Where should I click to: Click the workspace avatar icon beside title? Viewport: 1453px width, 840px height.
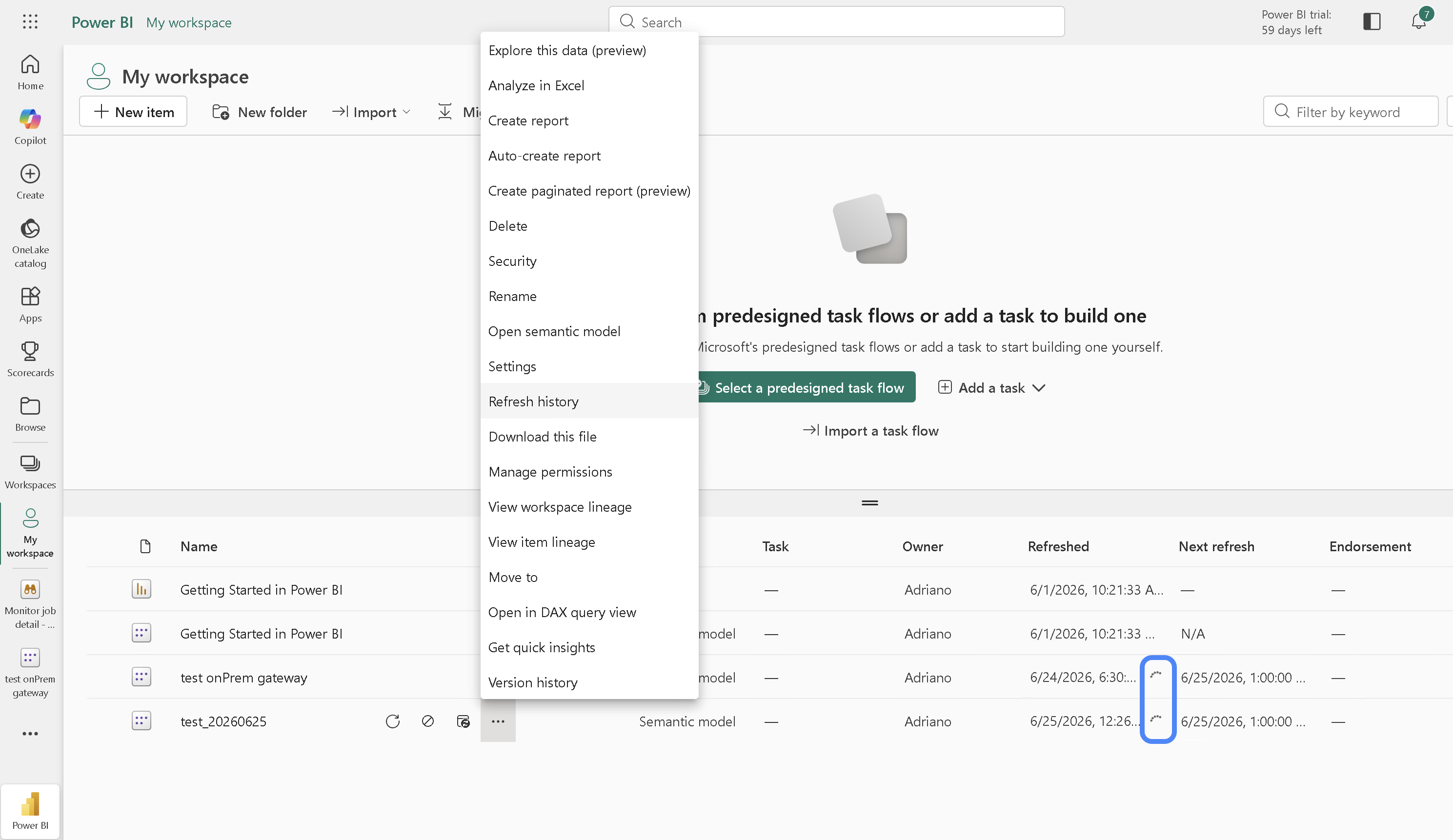coord(98,76)
